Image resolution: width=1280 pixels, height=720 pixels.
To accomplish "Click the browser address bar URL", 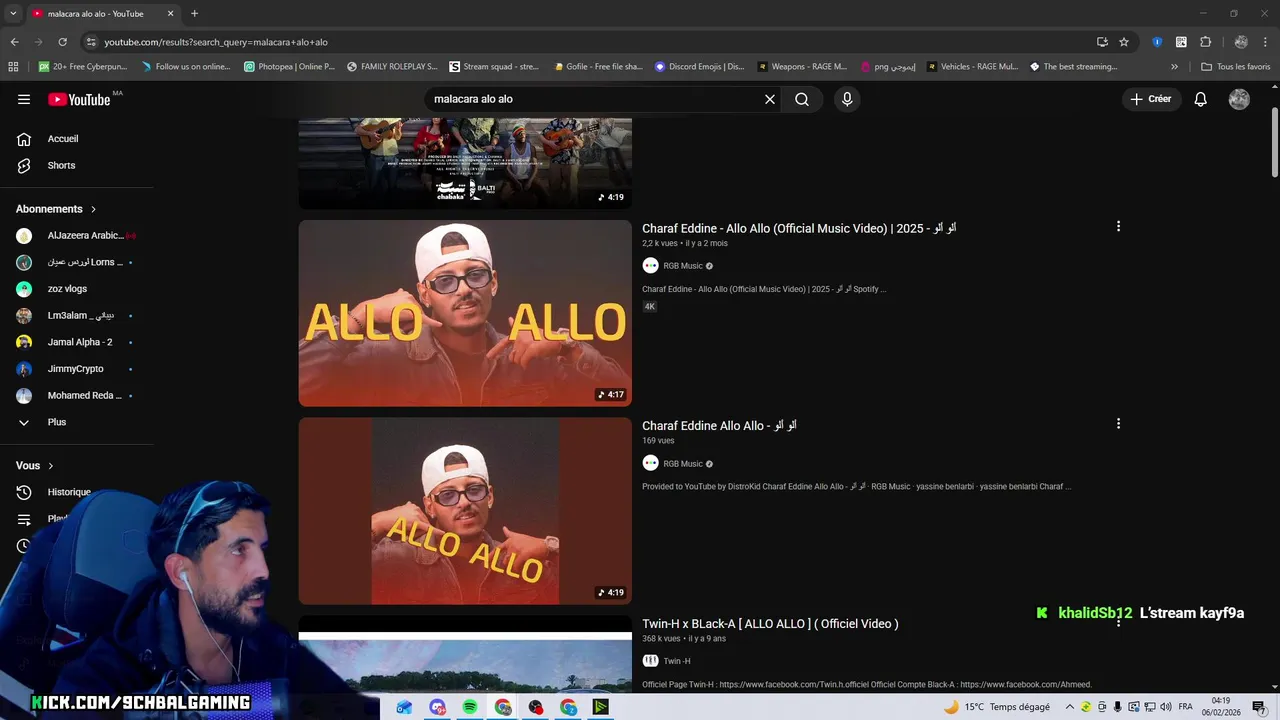I will (x=216, y=42).
